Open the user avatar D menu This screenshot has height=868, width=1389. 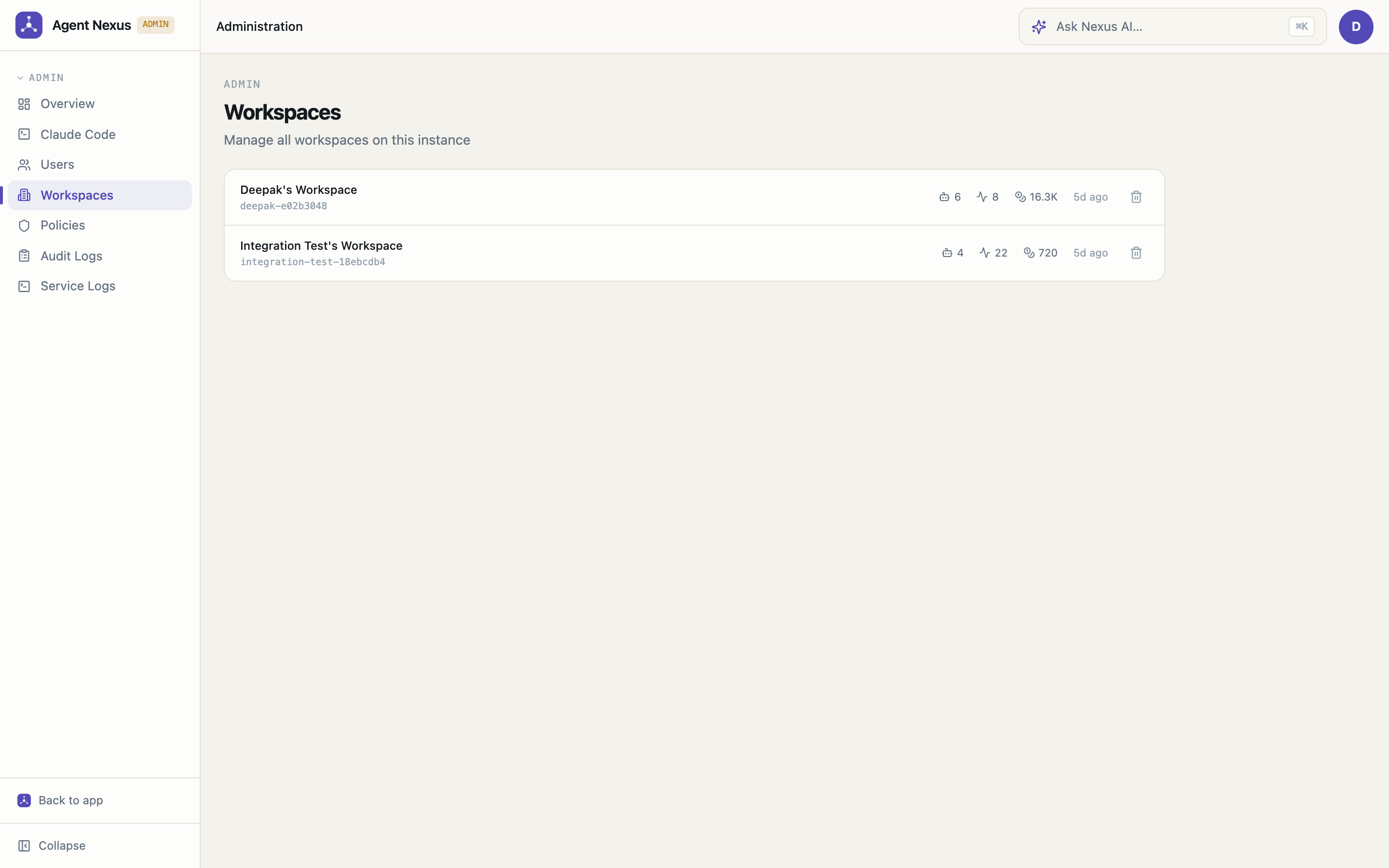pos(1356,27)
